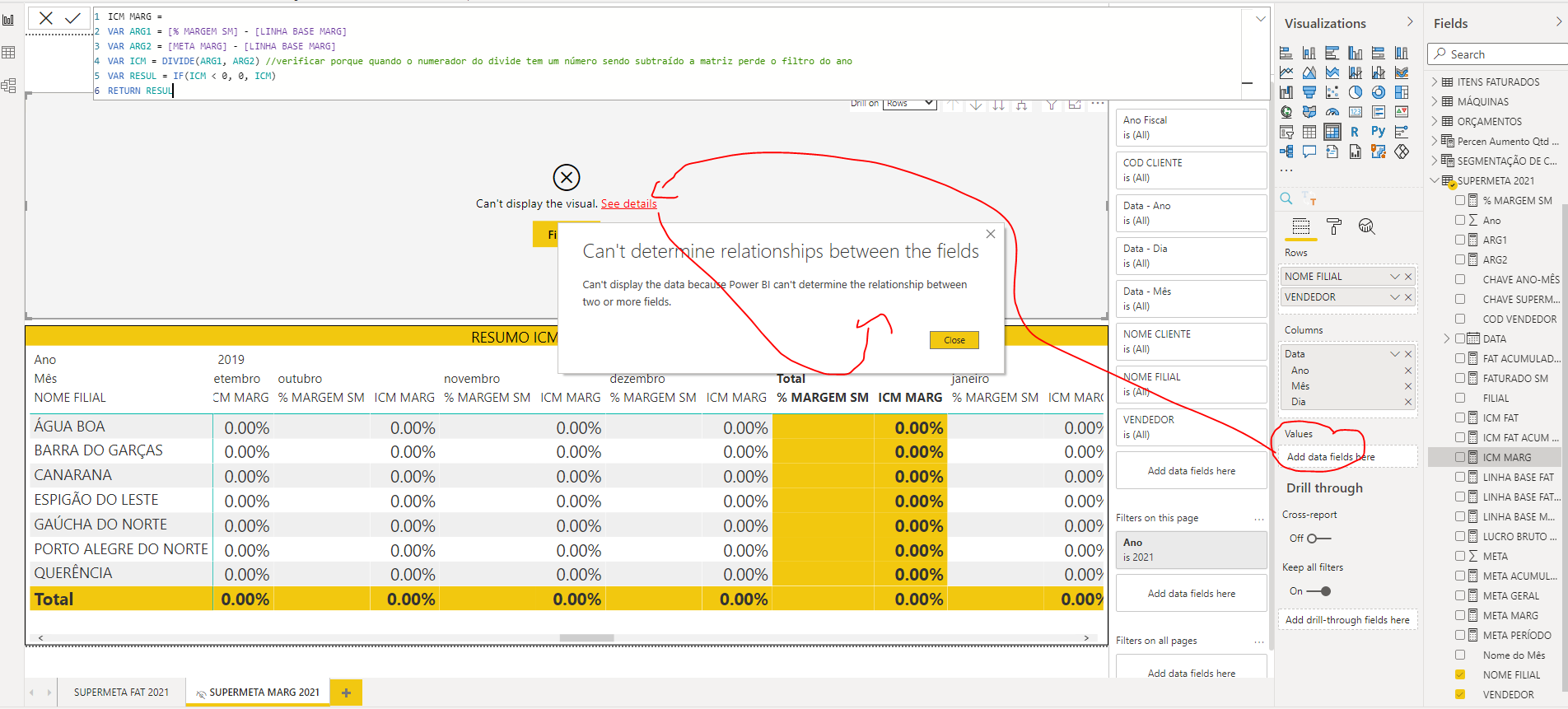
Task: Select the R script visual
Action: click(1356, 132)
